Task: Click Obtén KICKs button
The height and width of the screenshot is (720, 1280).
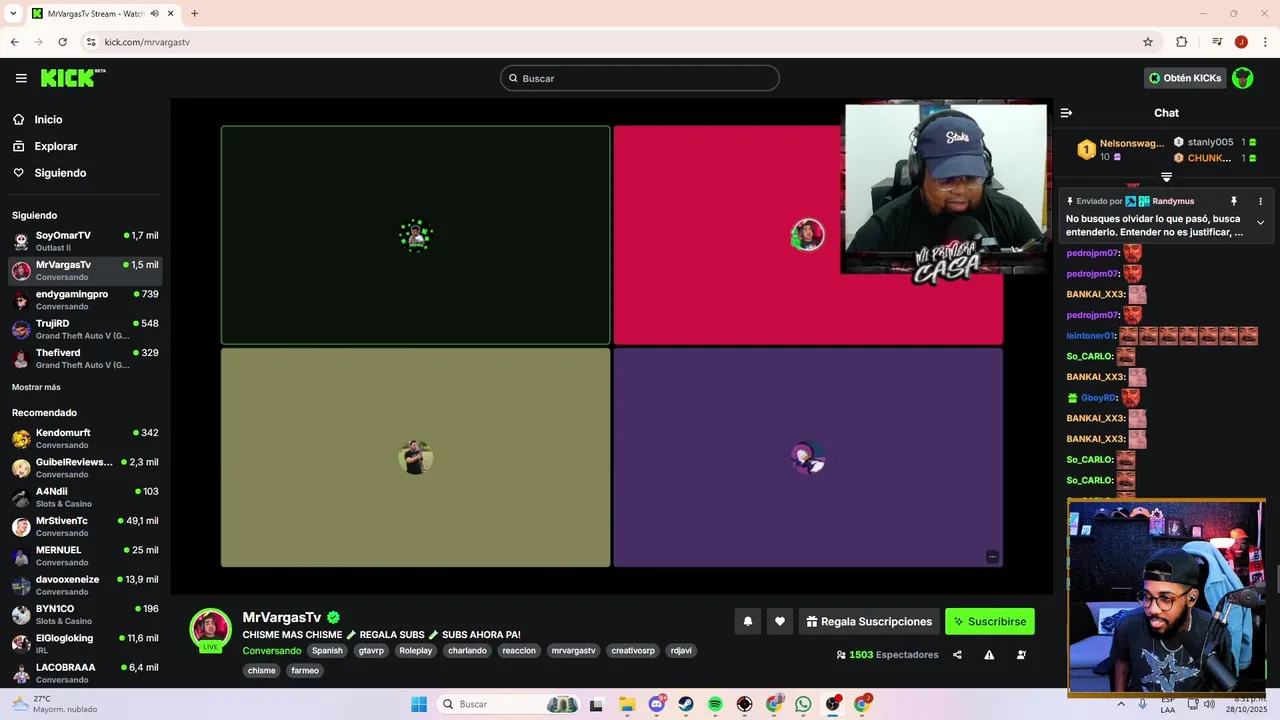Action: coord(1185,78)
